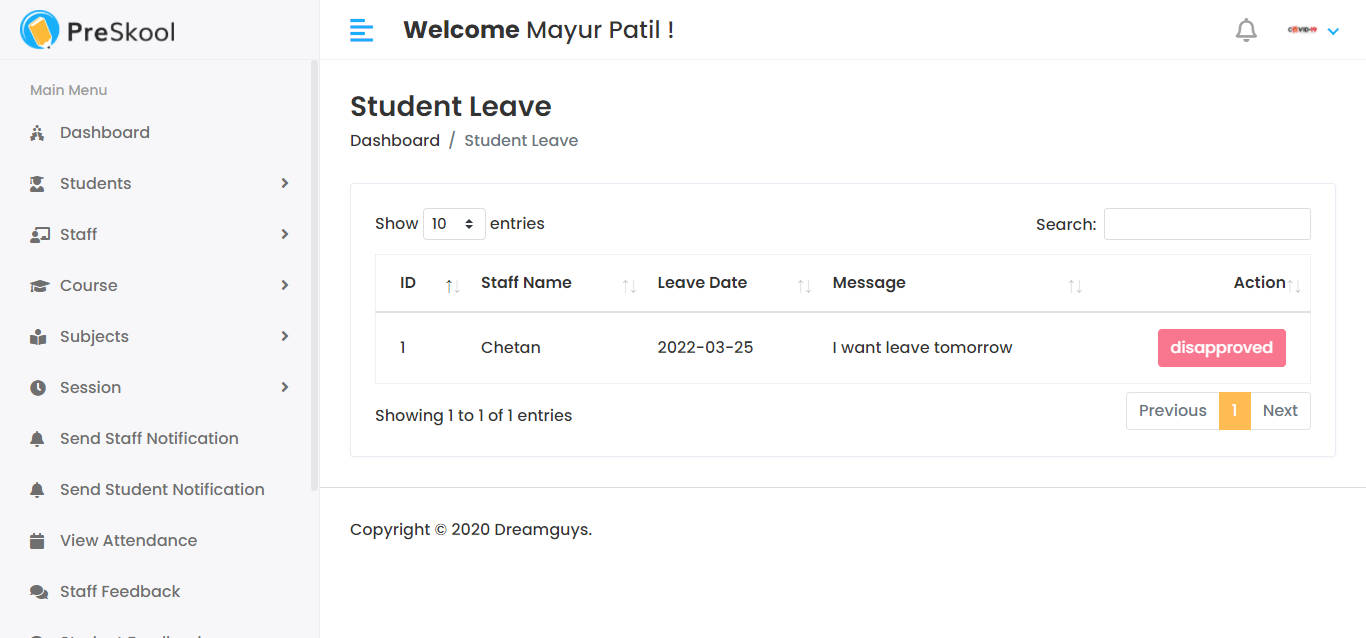The image size is (1366, 638).
Task: Toggle sorting on the Staff Name column
Action: point(630,285)
